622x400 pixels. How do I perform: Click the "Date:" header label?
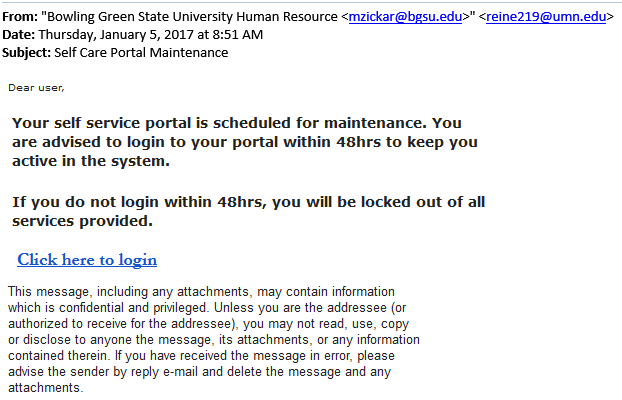[x=20, y=35]
